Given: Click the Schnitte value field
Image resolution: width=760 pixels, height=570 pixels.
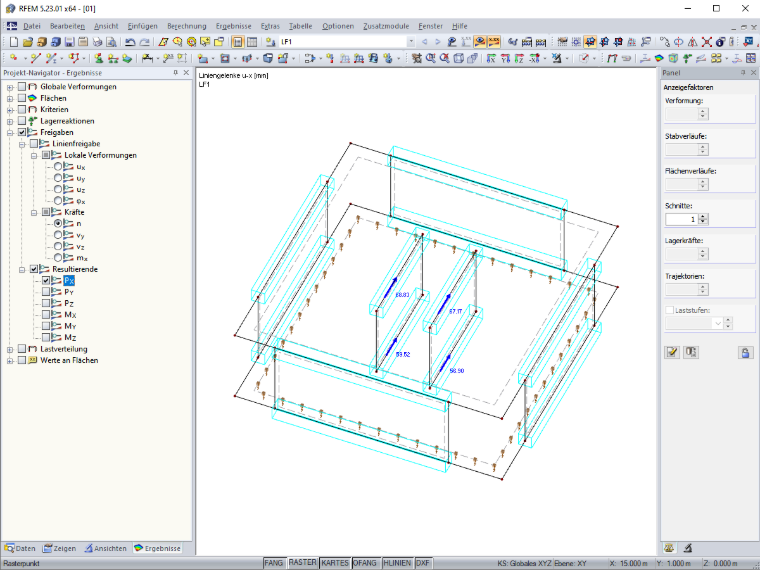Looking at the screenshot, I should [x=681, y=219].
